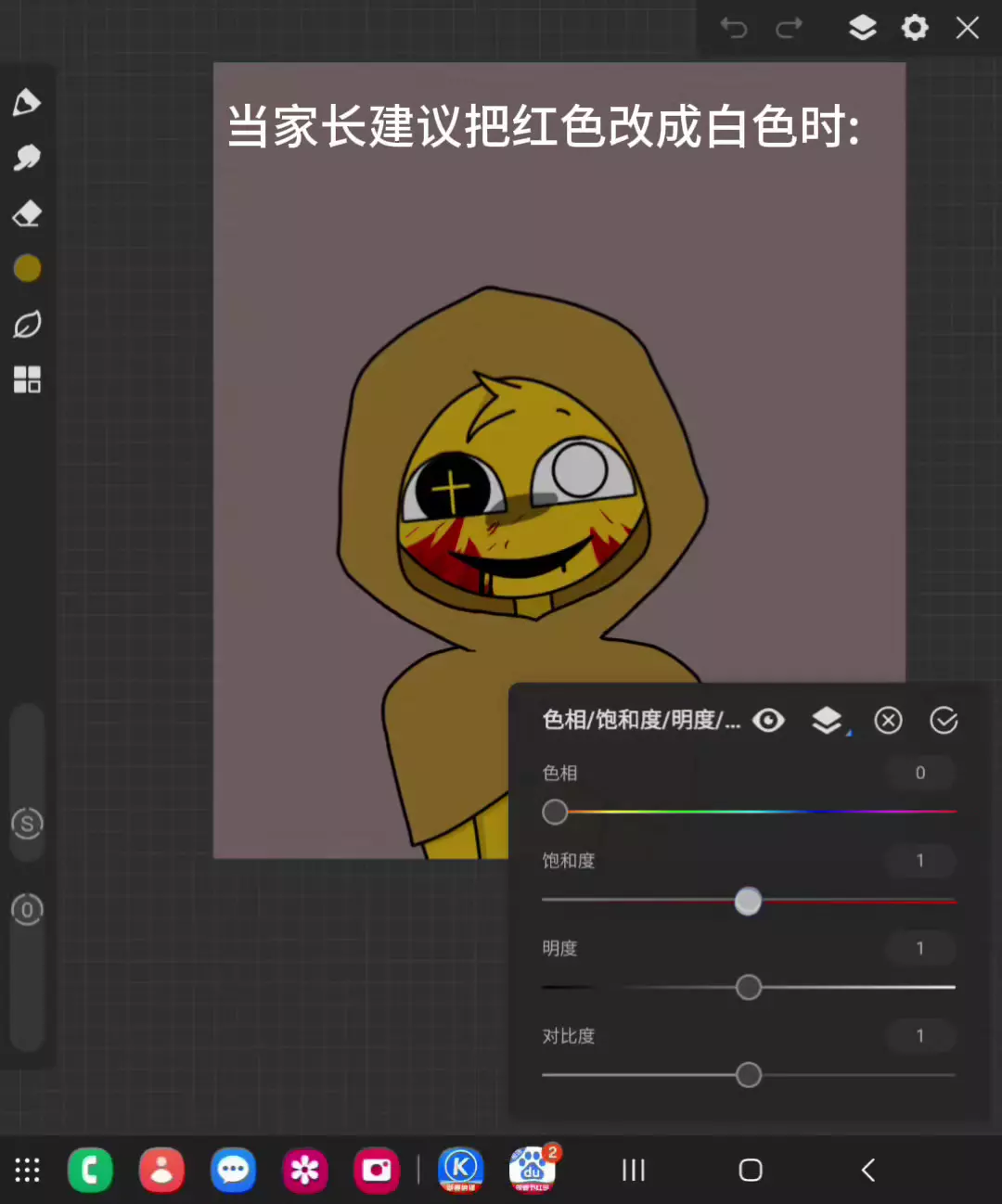Click the 对比度 contrast slider handle
Viewport: 1002px width, 1204px height.
pyautogui.click(x=749, y=1075)
